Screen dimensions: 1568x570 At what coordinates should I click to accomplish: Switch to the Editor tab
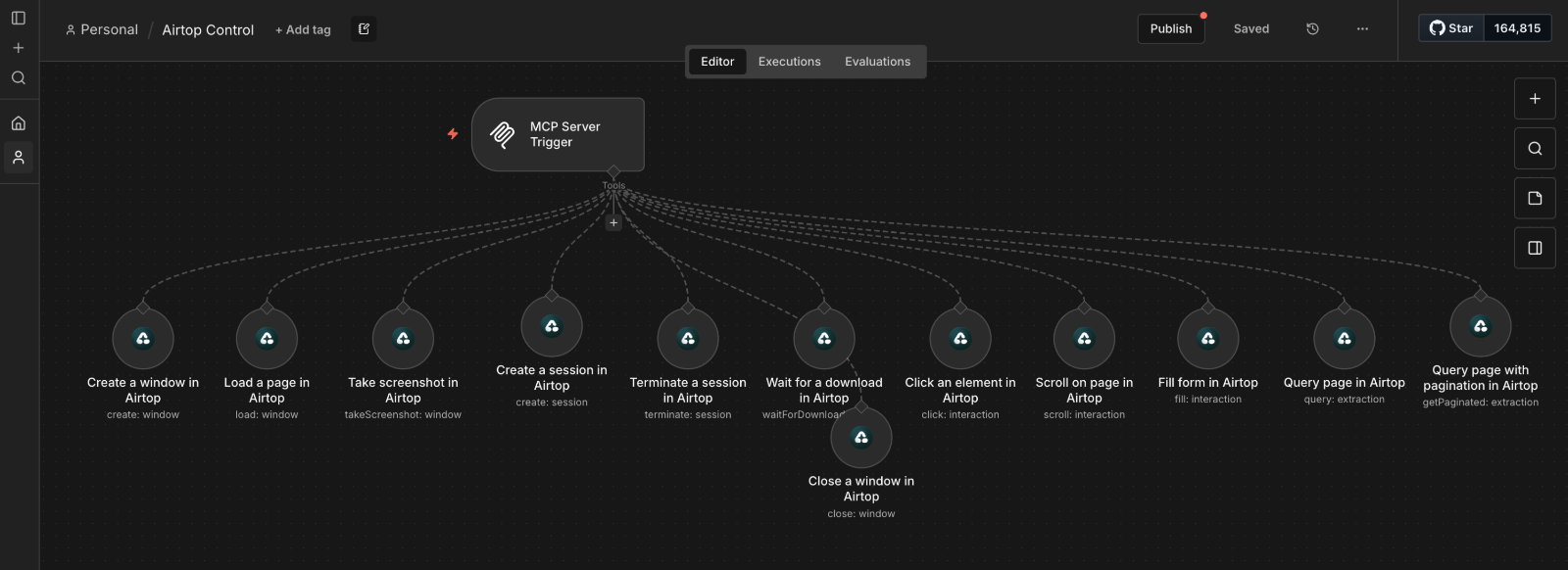point(717,62)
